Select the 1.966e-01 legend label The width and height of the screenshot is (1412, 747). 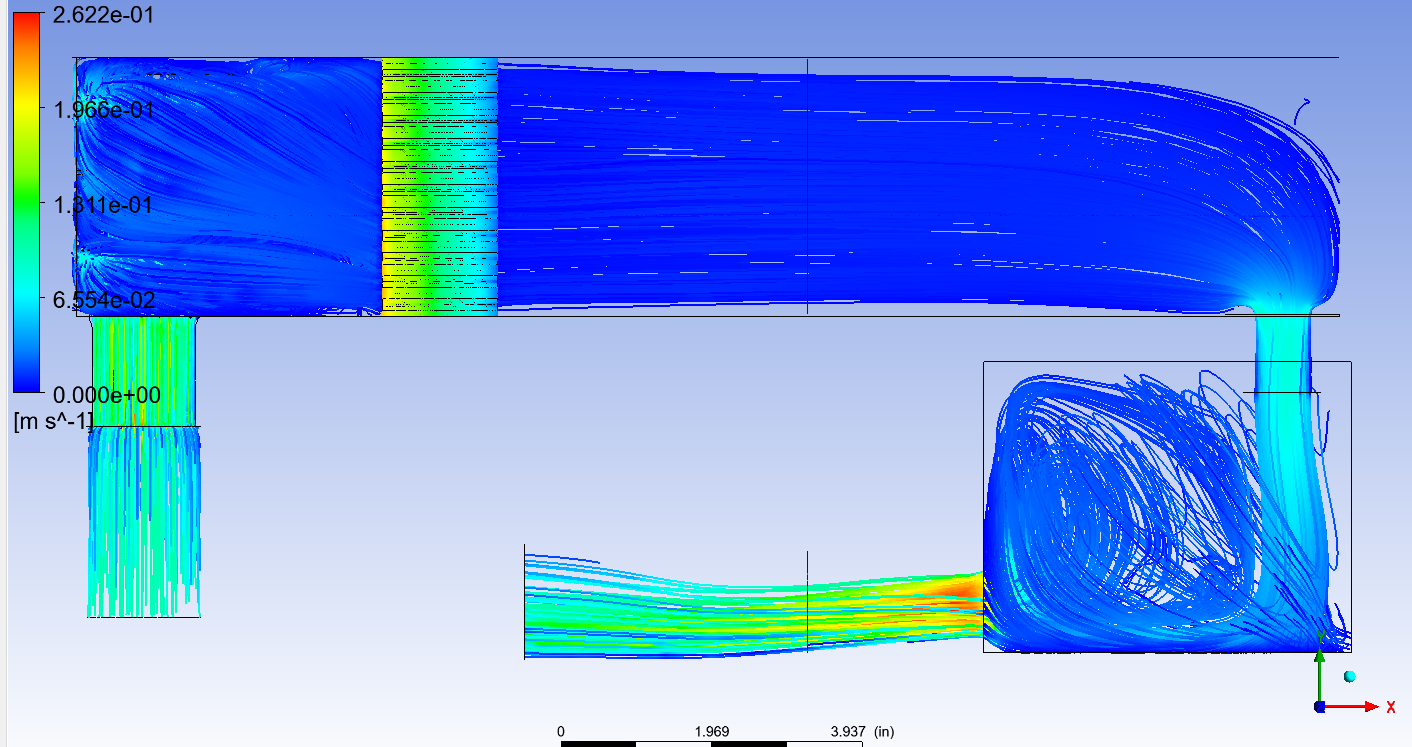[x=98, y=110]
